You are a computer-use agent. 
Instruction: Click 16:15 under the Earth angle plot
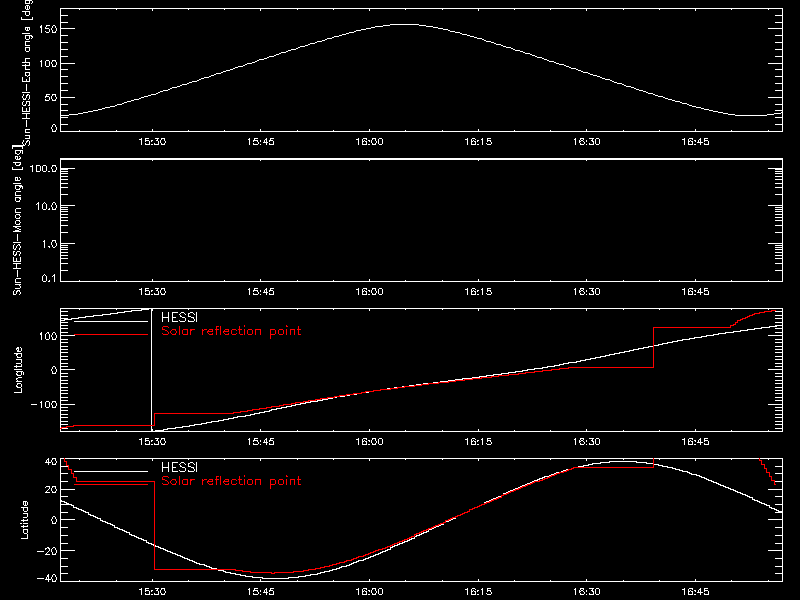(478, 142)
